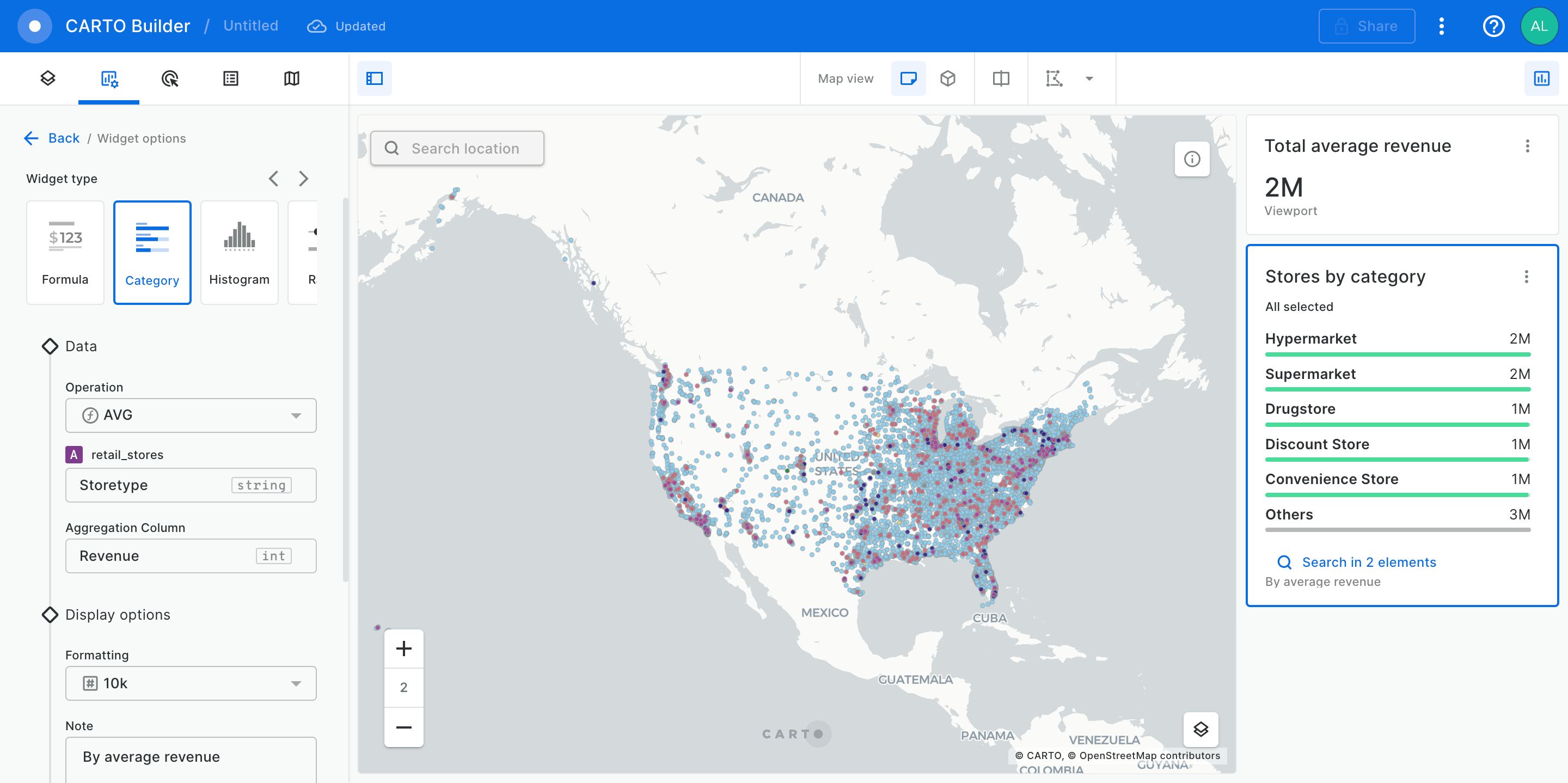The width and height of the screenshot is (1568, 783).
Task: Click the Search location field
Action: click(x=457, y=148)
